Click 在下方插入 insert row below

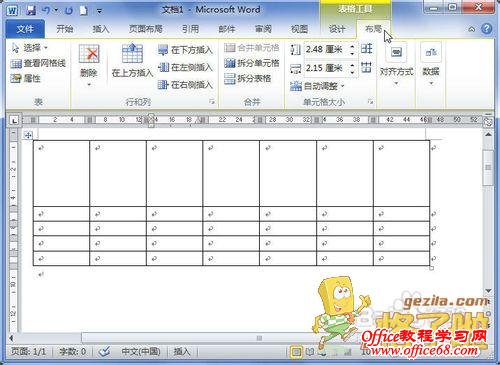click(x=185, y=50)
